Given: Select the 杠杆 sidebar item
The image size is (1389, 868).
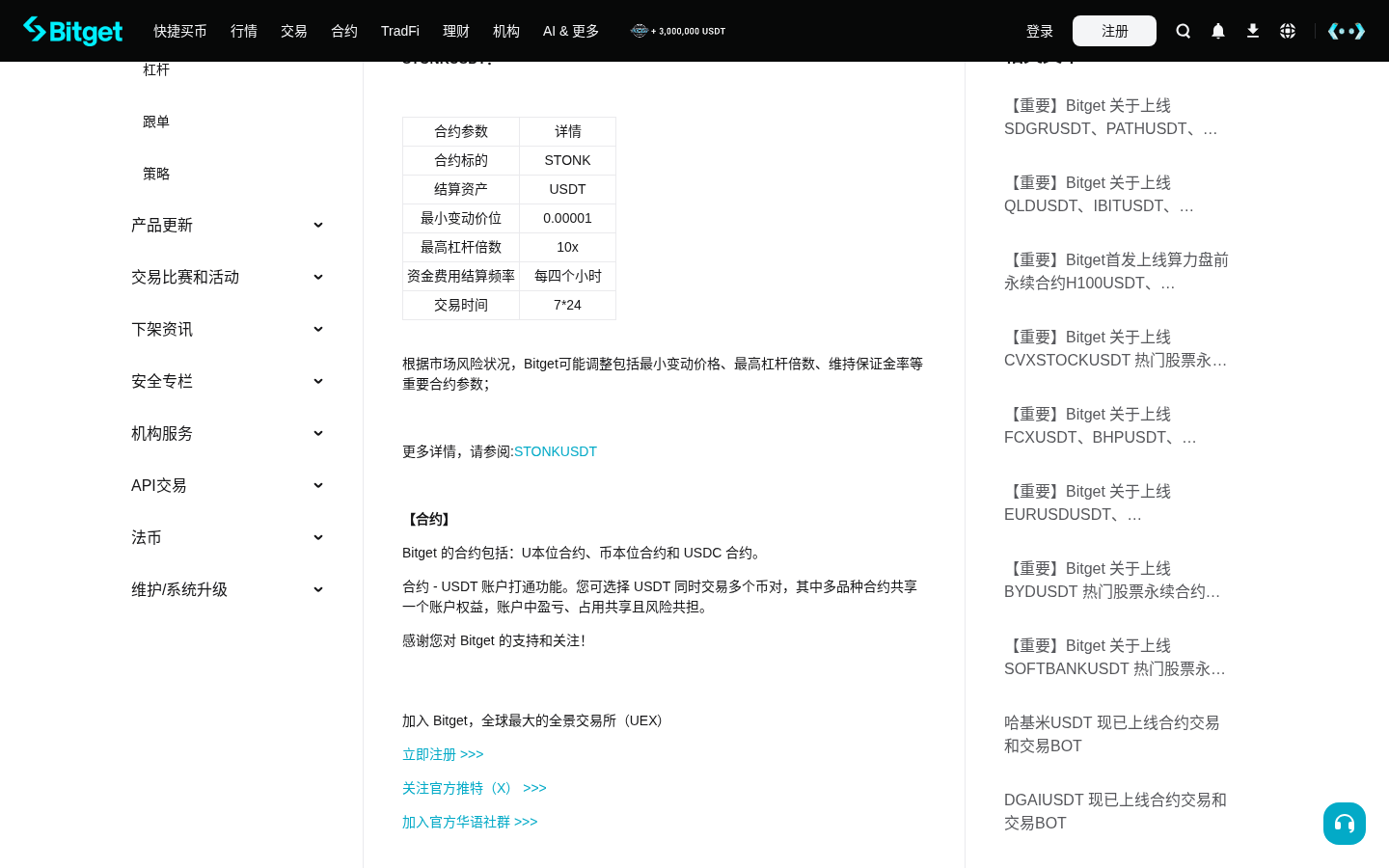Looking at the screenshot, I should click(x=156, y=69).
